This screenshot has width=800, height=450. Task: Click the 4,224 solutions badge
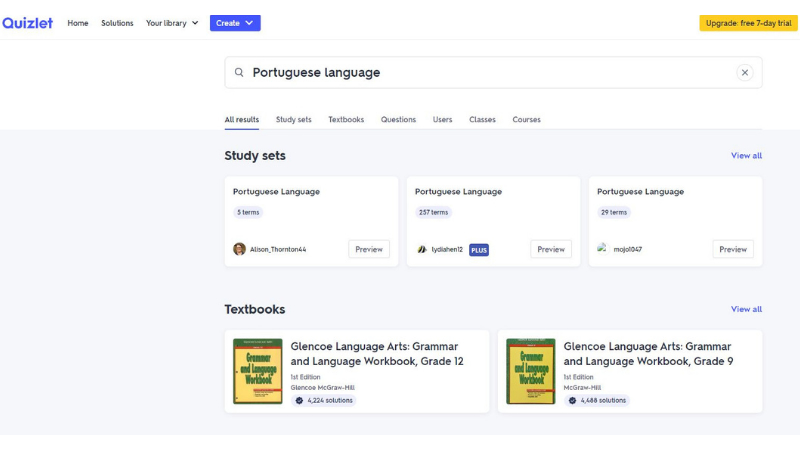(x=324, y=401)
